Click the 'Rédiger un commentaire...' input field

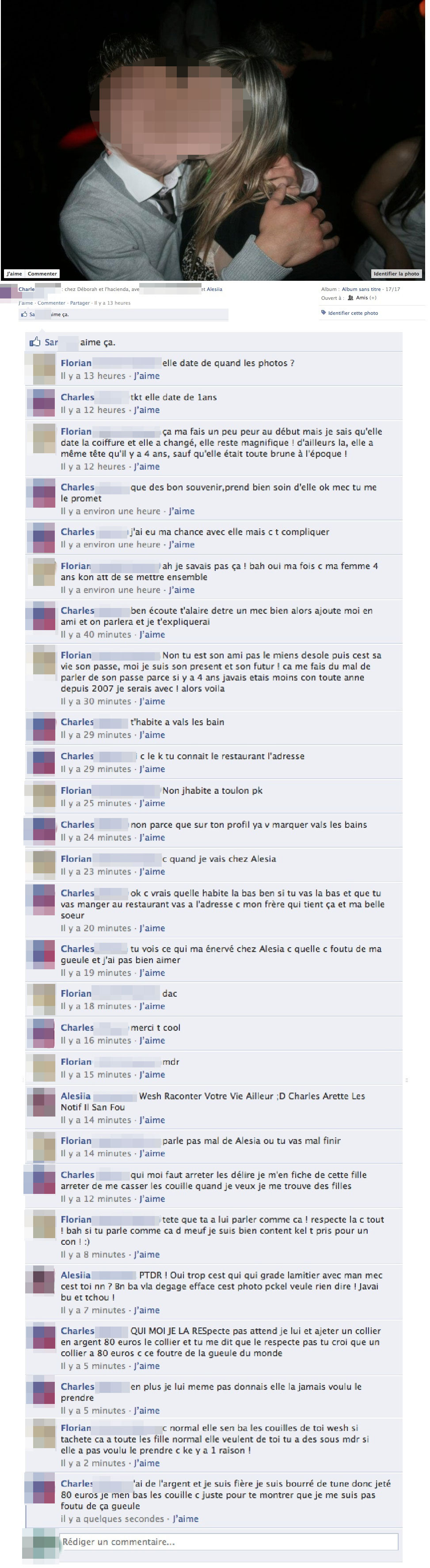229,1541
